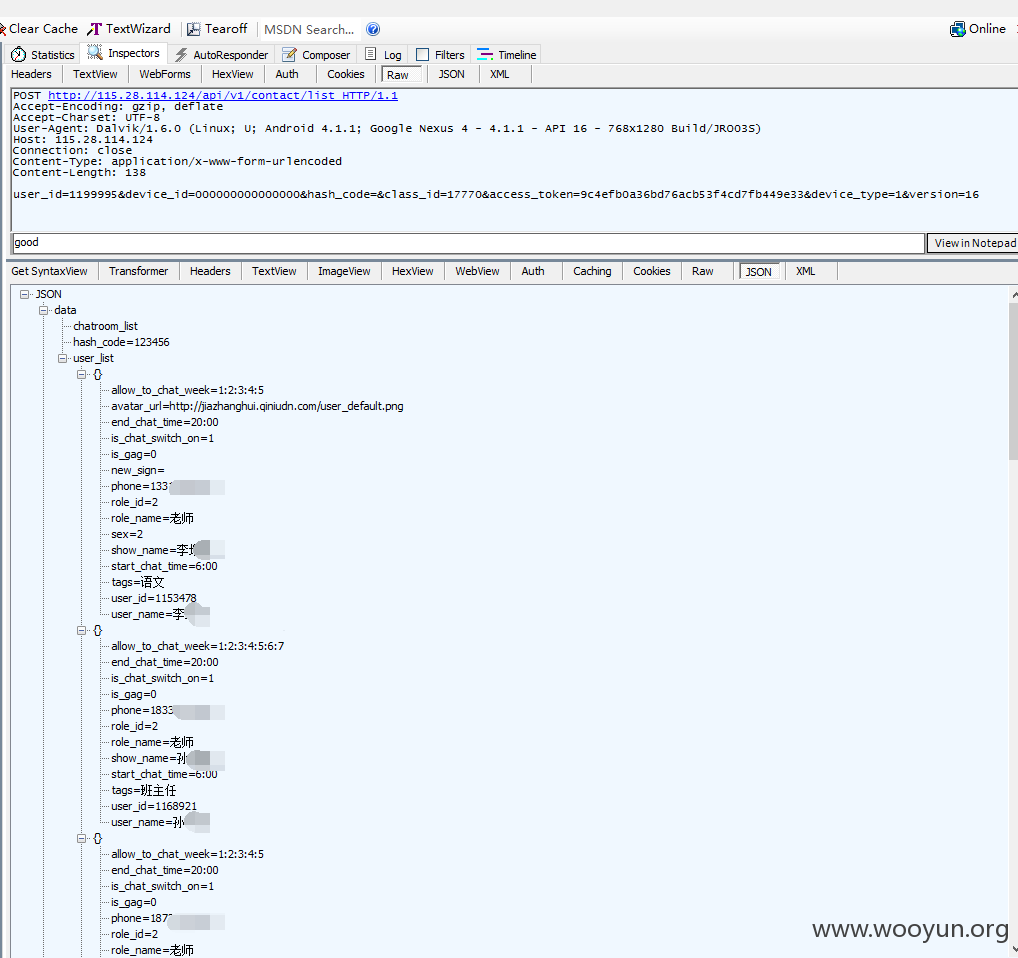The width and height of the screenshot is (1018, 958).
Task: Click the Tearoff toolbar icon
Action: click(x=193, y=29)
